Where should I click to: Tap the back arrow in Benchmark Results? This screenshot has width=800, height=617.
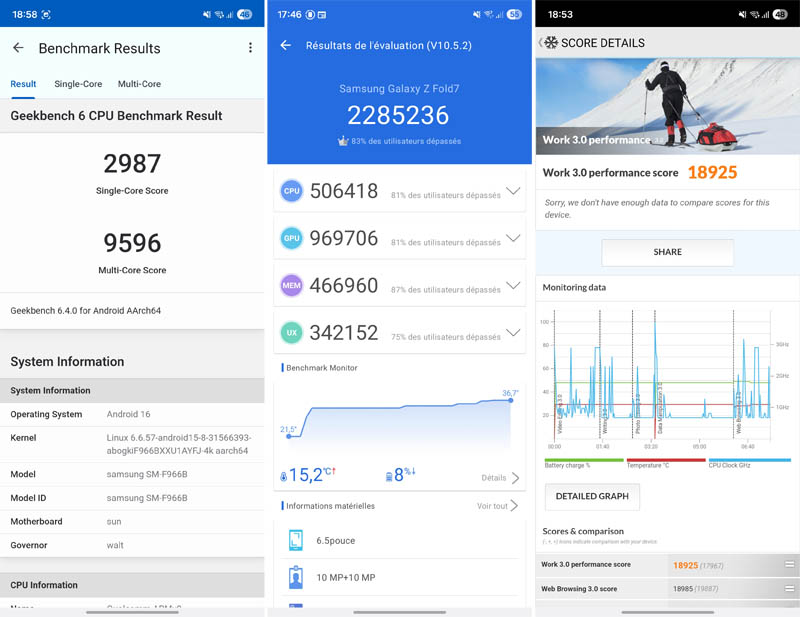[x=18, y=48]
